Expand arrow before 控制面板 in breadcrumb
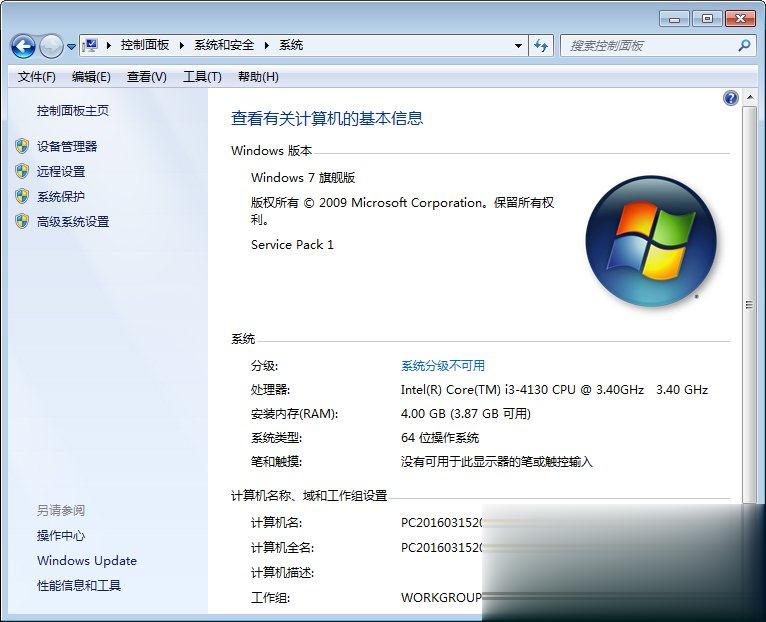The image size is (766, 622). pos(108,45)
